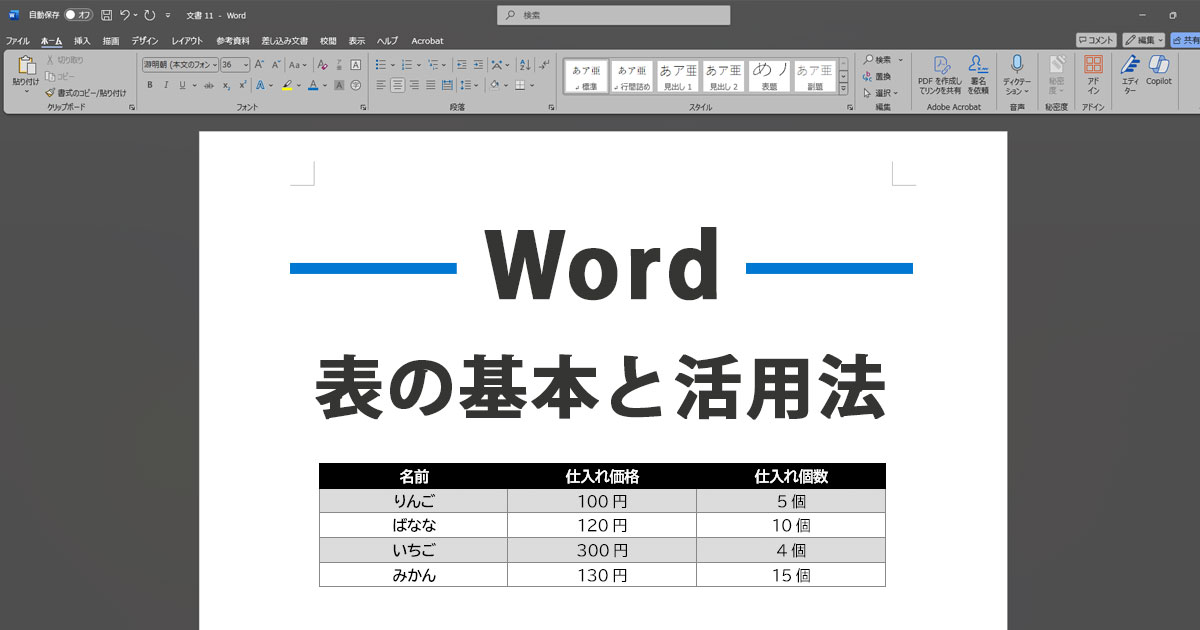This screenshot has height=630, width=1200.
Task: Open the font name dropdown
Action: (x=180, y=64)
